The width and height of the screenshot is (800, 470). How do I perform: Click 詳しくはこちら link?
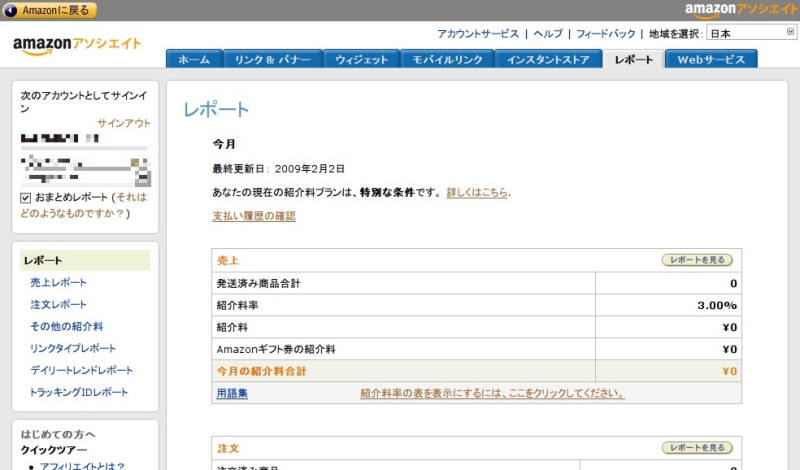coord(477,192)
